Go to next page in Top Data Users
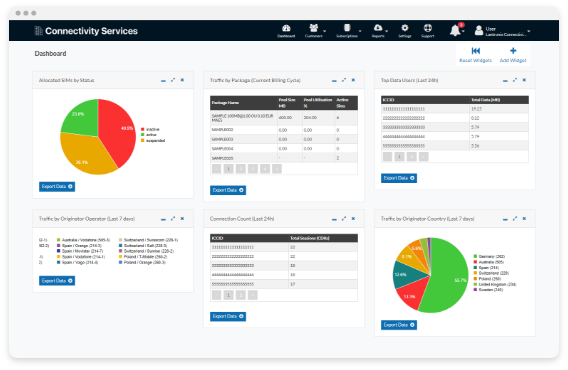The image size is (568, 370). [424, 157]
